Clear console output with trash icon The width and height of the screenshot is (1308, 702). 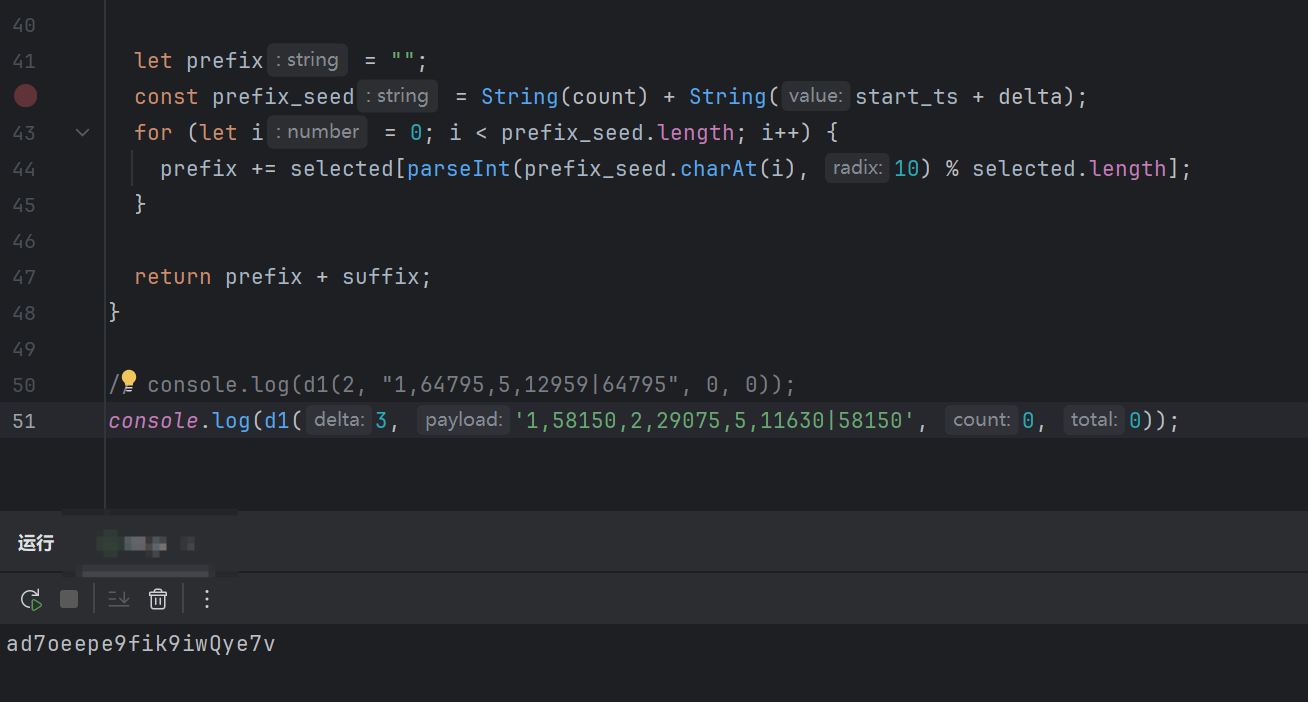tap(158, 599)
